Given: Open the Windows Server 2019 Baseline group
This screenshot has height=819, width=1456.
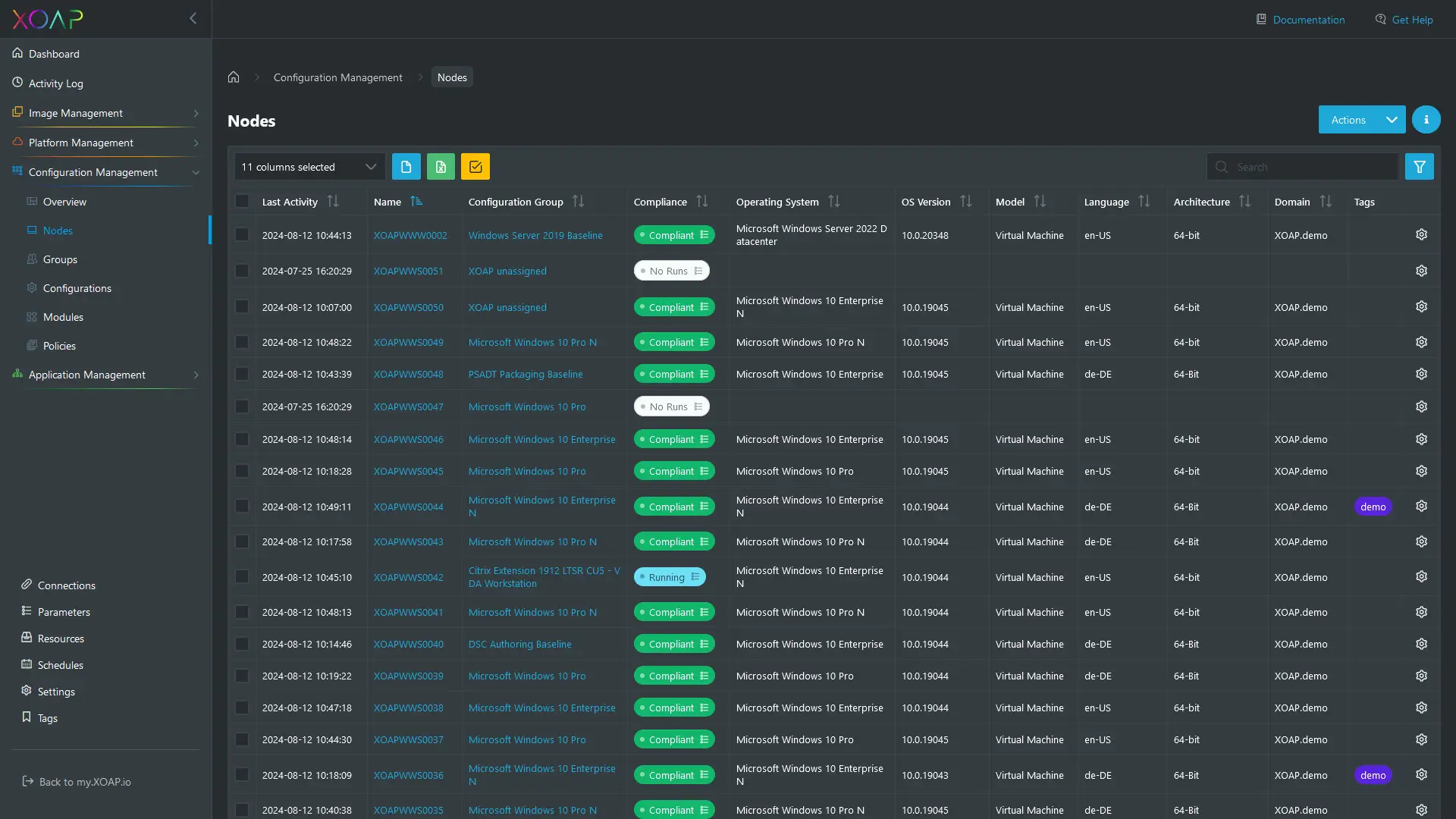Looking at the screenshot, I should point(535,235).
